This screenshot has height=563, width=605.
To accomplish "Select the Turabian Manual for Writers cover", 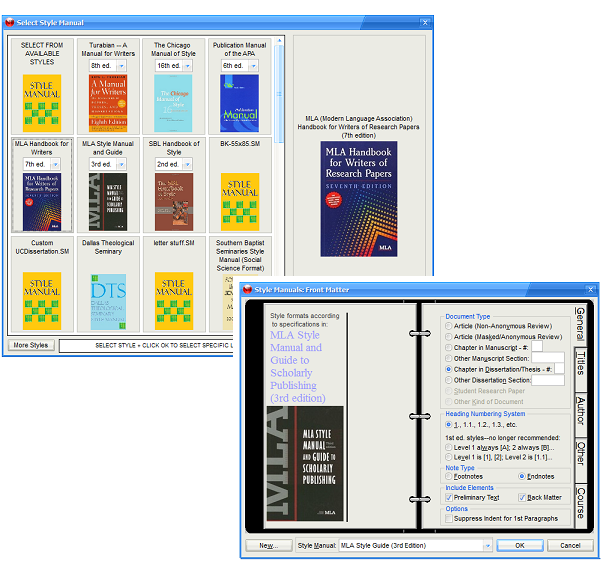I will click(108, 103).
